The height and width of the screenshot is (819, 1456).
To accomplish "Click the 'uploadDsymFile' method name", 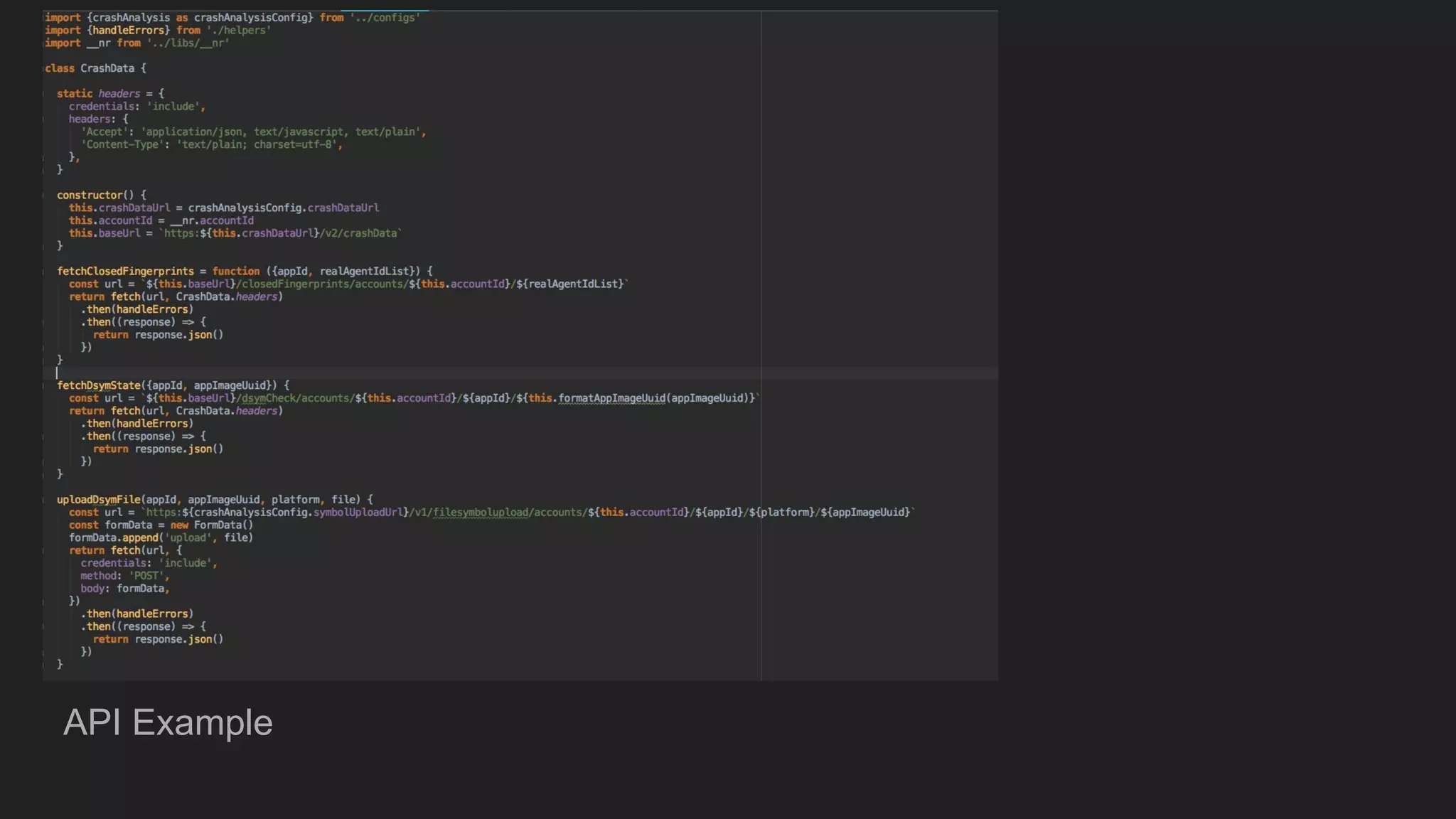I will (x=99, y=500).
